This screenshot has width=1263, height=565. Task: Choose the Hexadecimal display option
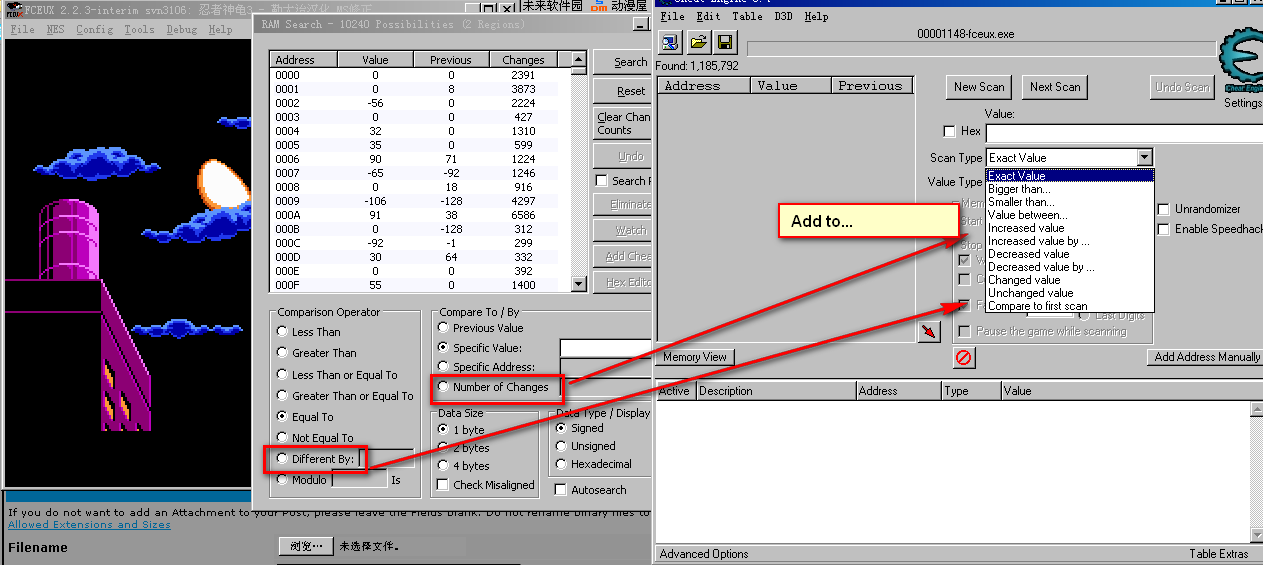562,464
